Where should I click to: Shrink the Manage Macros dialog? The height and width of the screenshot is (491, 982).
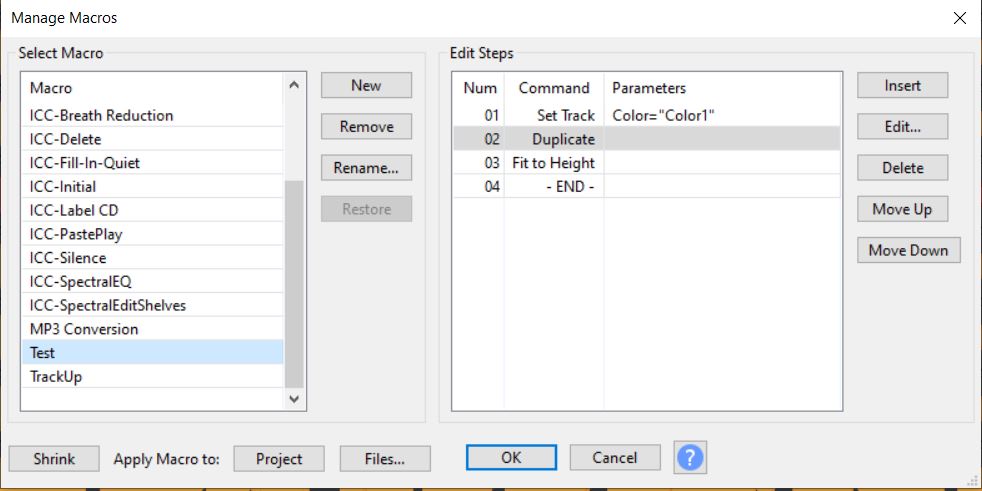tap(54, 459)
